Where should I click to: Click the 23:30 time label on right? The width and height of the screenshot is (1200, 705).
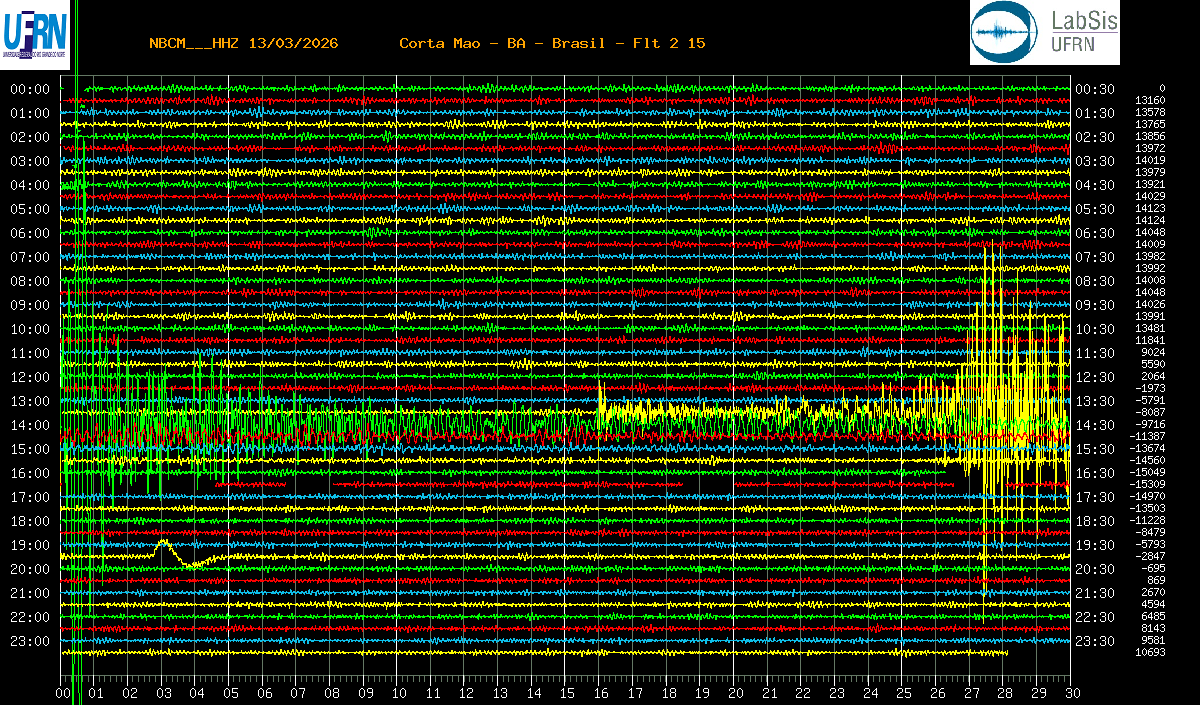pos(1095,641)
